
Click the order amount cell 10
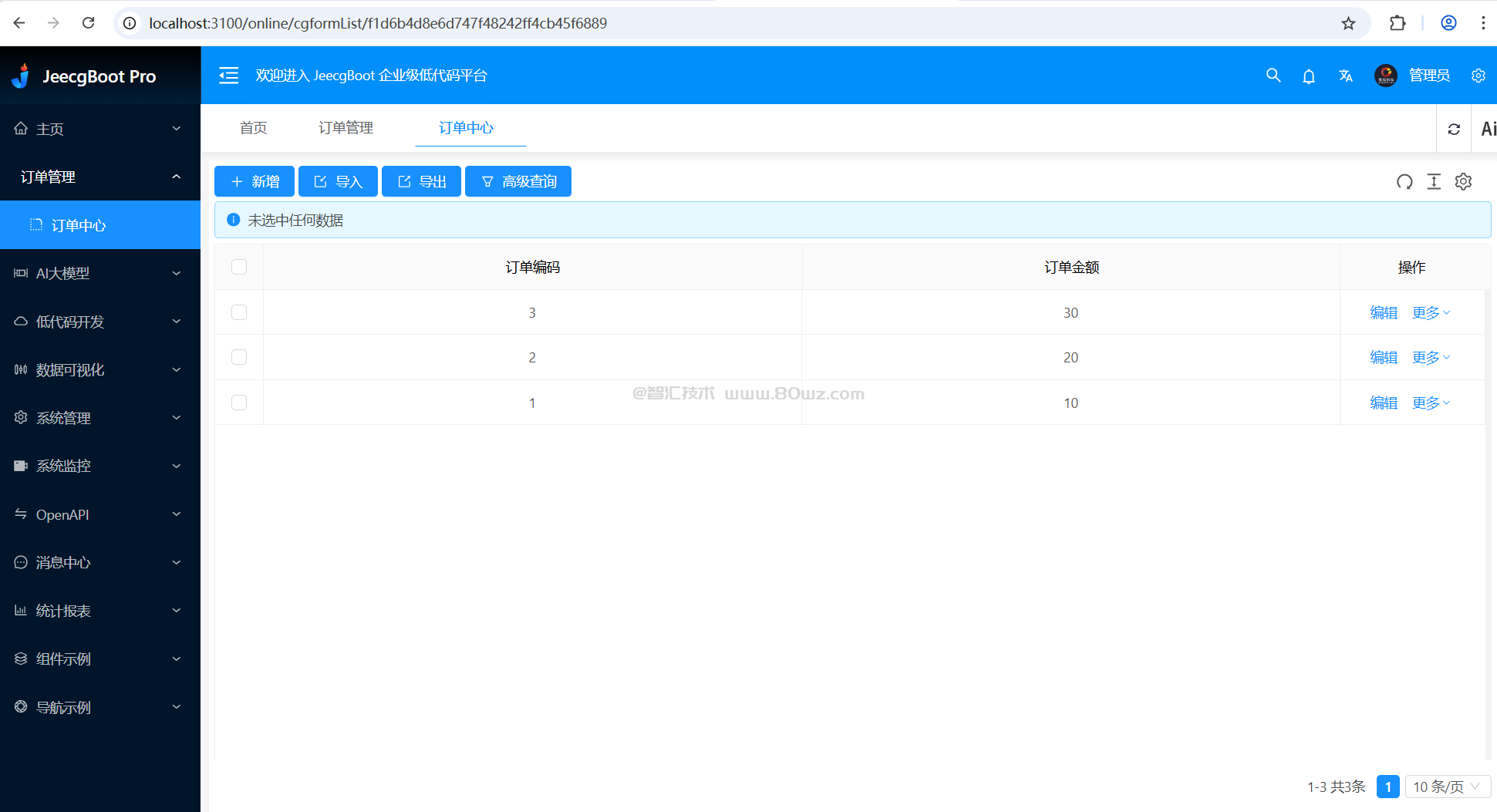click(x=1070, y=403)
